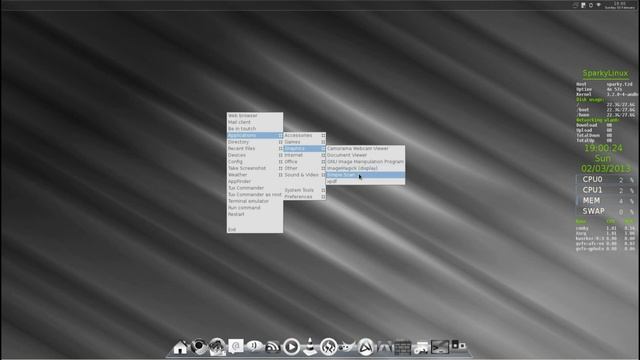Open AppFinder from the menu
Viewport: 640px width, 360px height.
point(255,181)
